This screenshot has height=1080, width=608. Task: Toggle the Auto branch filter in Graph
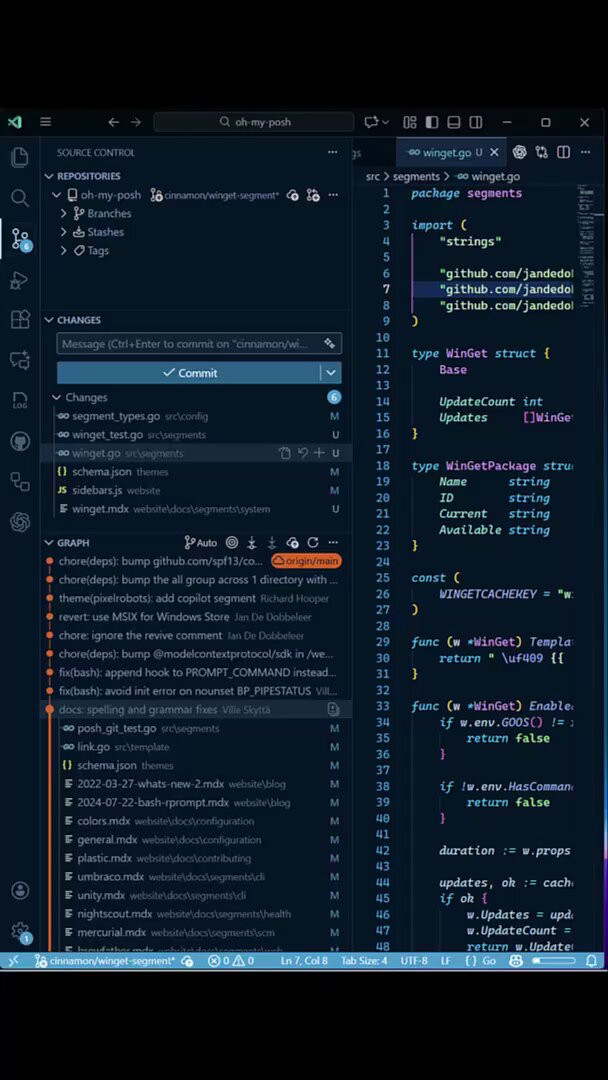[x=200, y=542]
